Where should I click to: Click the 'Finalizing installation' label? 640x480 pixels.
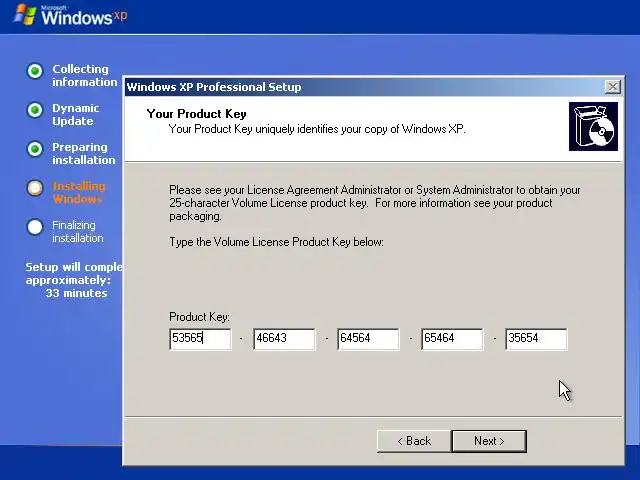click(78, 231)
